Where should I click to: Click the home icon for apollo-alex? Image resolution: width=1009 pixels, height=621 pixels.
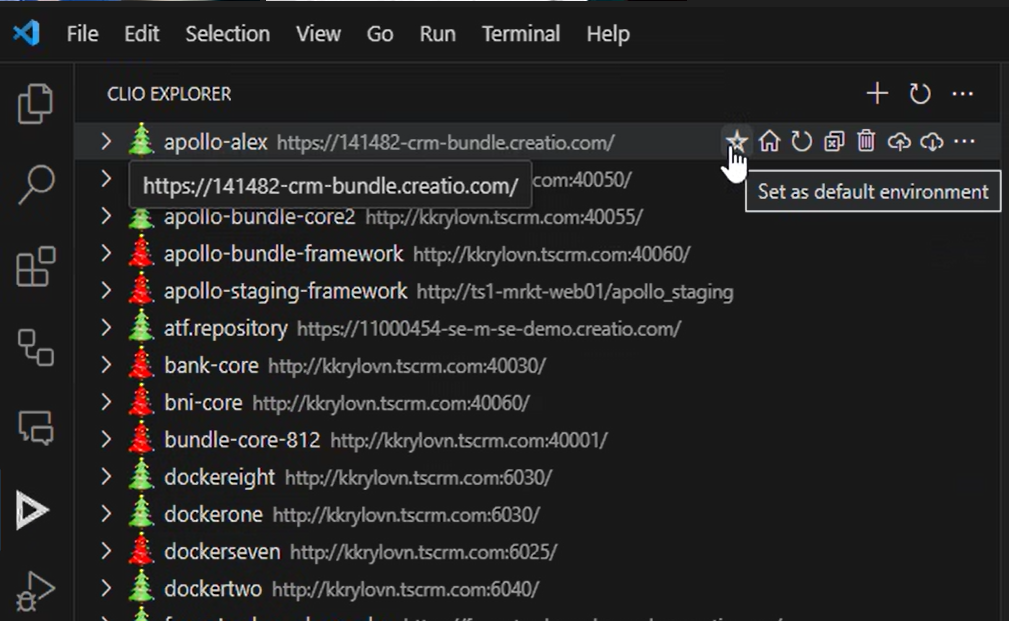(769, 141)
